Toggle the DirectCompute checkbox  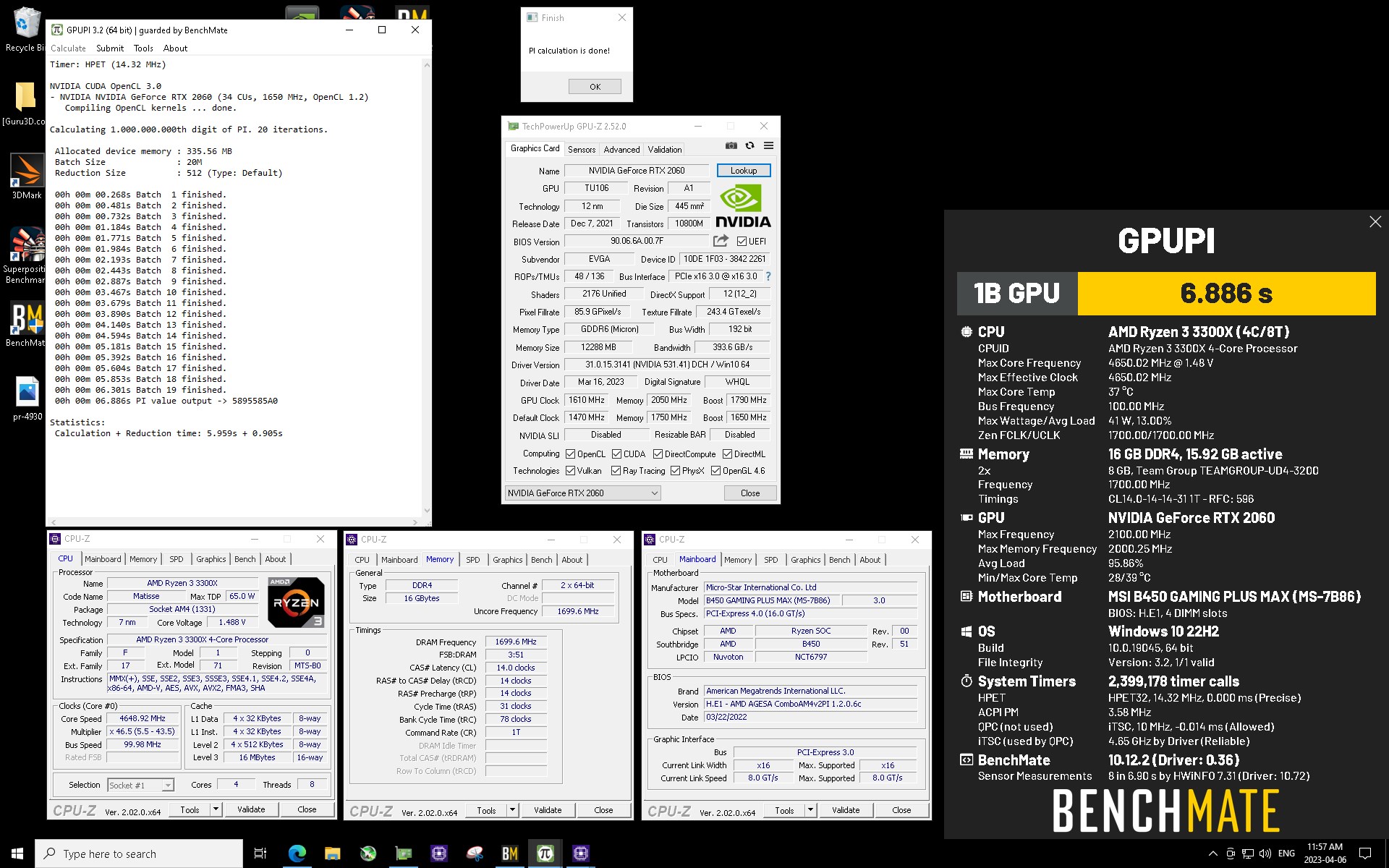click(x=658, y=454)
